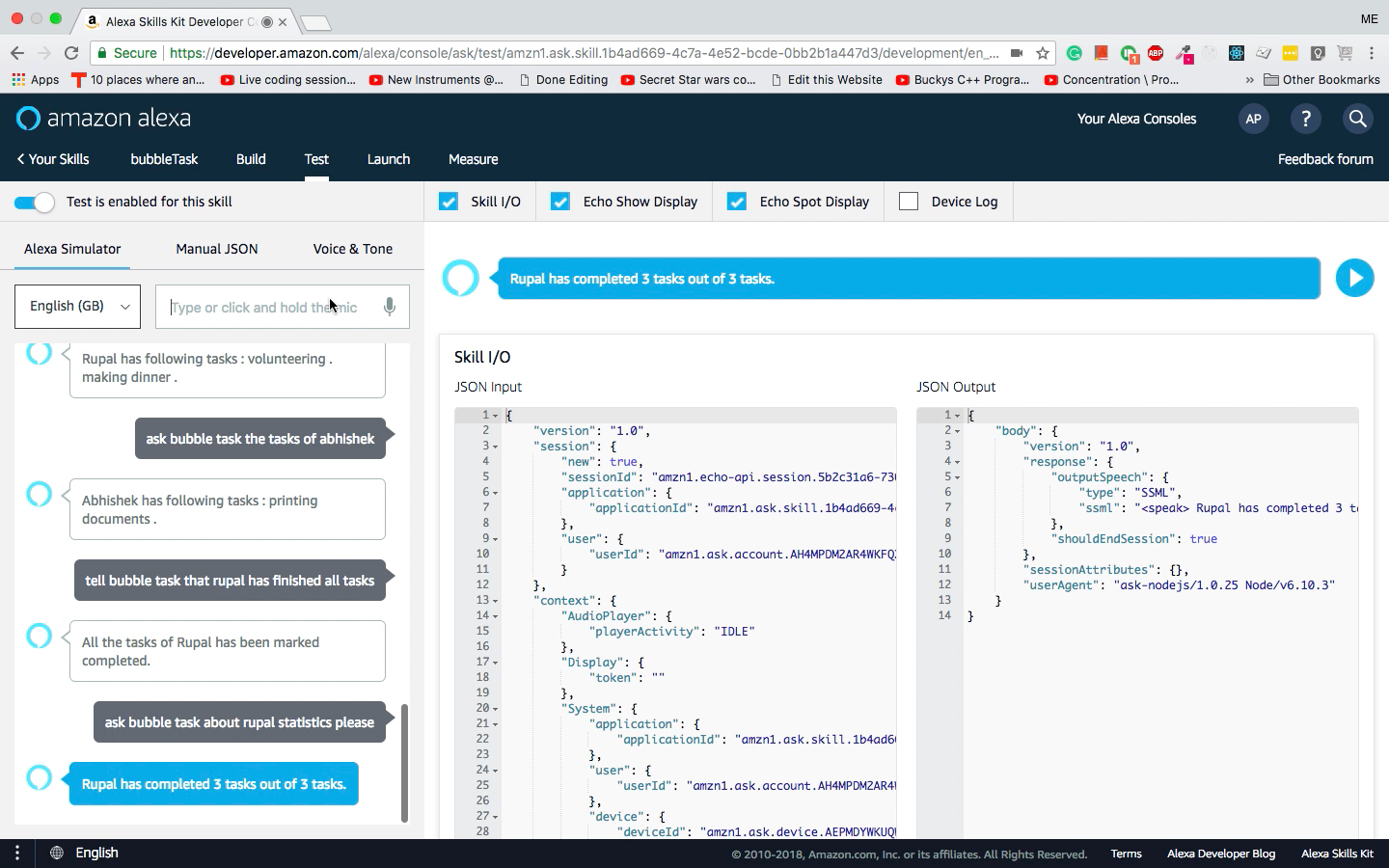Click the bubbleTask skill name
Image resolution: width=1389 pixels, height=868 pixels.
(x=164, y=159)
